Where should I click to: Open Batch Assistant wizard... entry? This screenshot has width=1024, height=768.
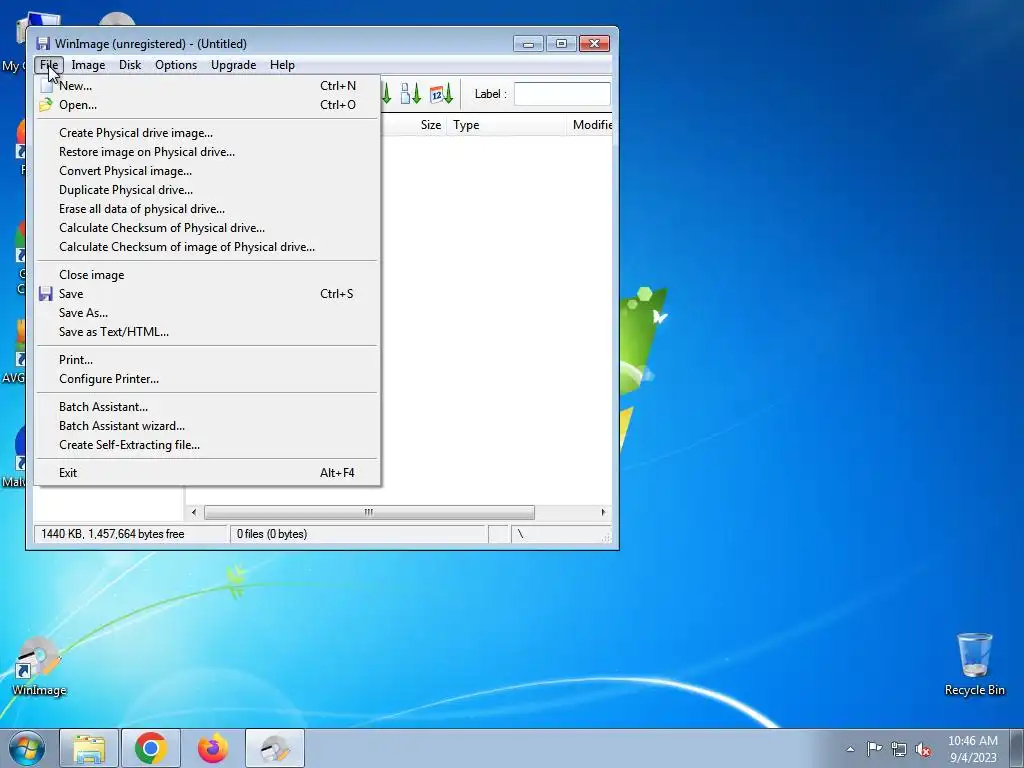tap(207, 425)
